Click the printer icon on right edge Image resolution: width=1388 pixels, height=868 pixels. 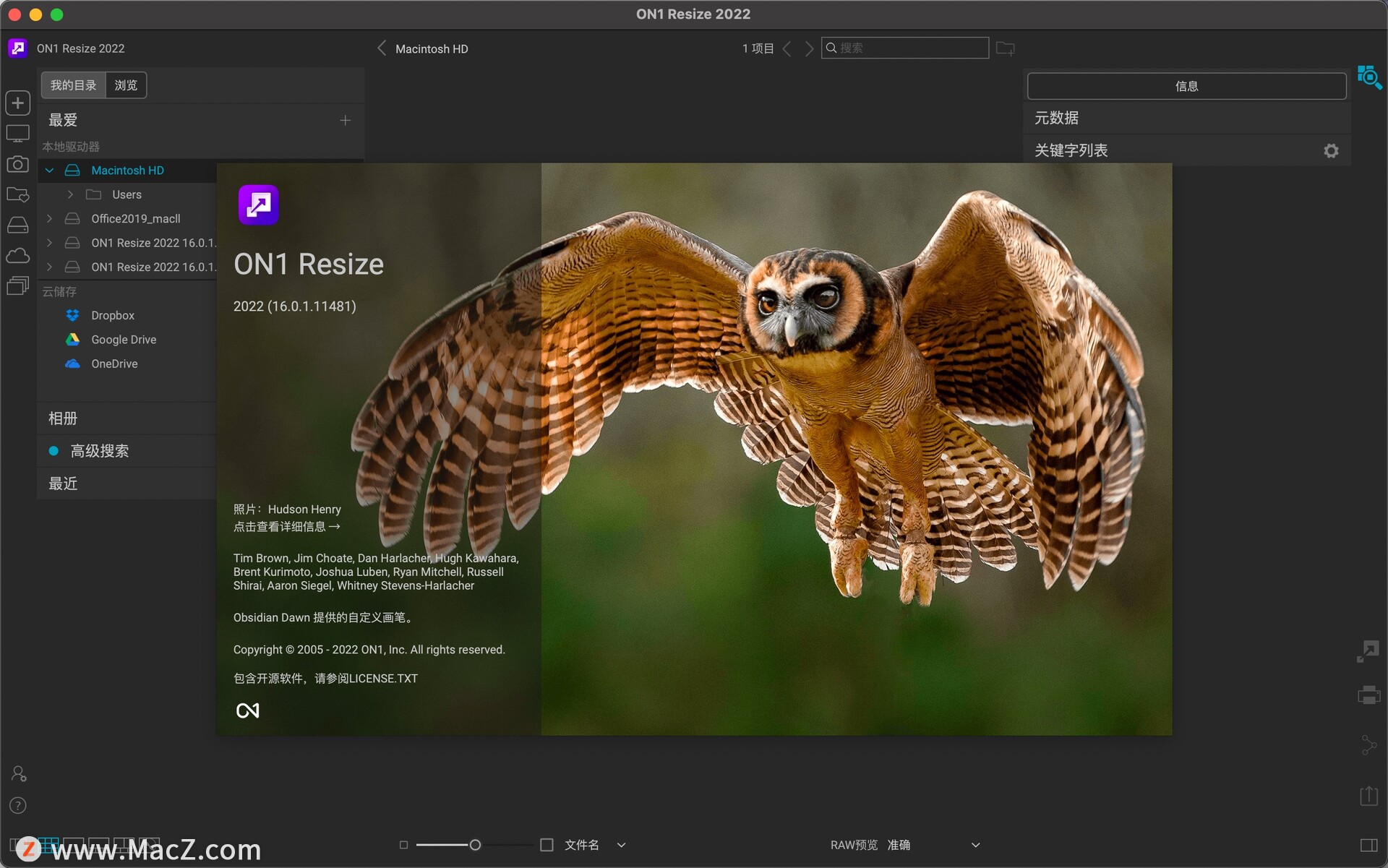point(1368,695)
